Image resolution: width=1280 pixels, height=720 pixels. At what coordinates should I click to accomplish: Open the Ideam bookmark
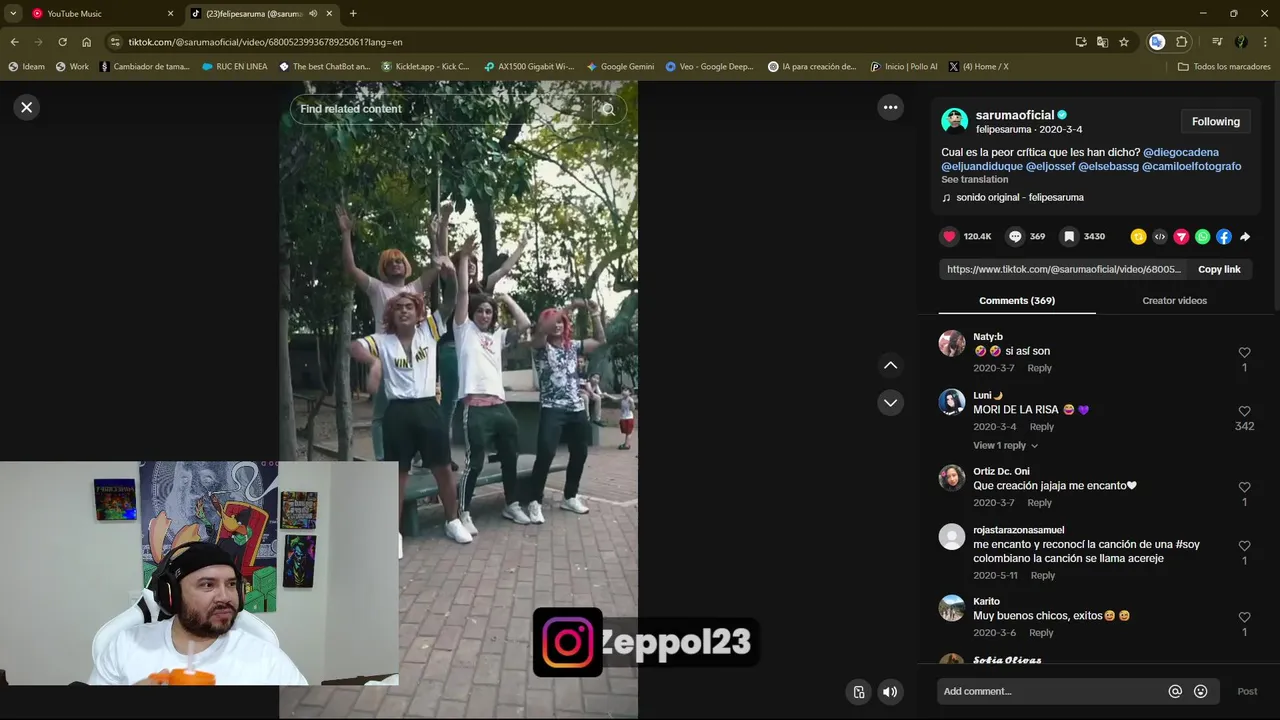click(x=27, y=67)
